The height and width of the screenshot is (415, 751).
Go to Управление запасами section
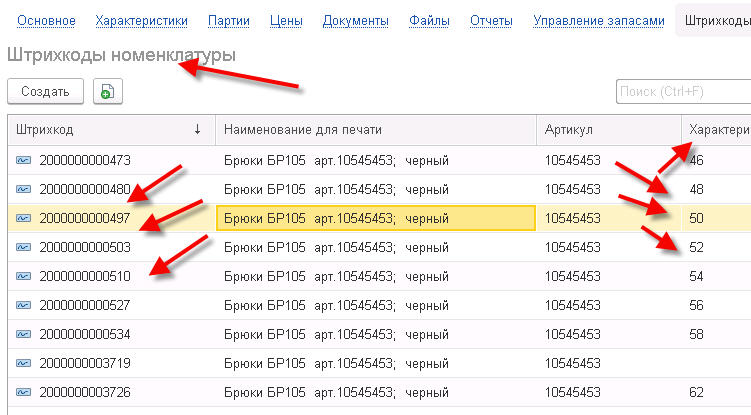[x=599, y=21]
